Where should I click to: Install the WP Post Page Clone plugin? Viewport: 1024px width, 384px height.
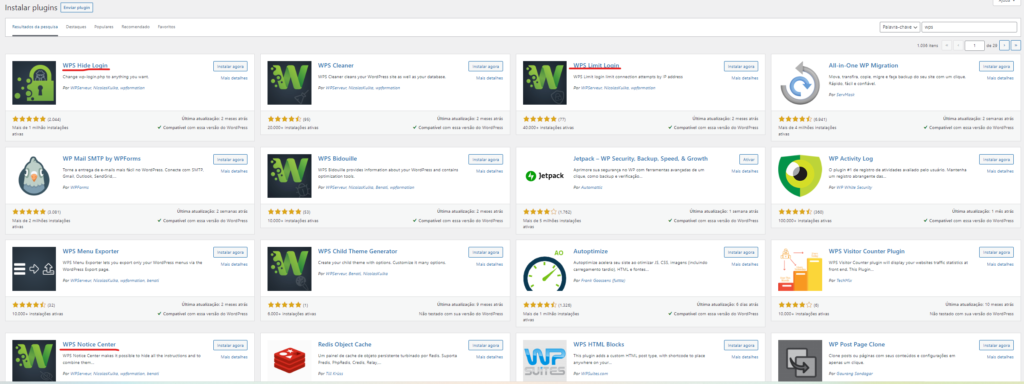[996, 345]
